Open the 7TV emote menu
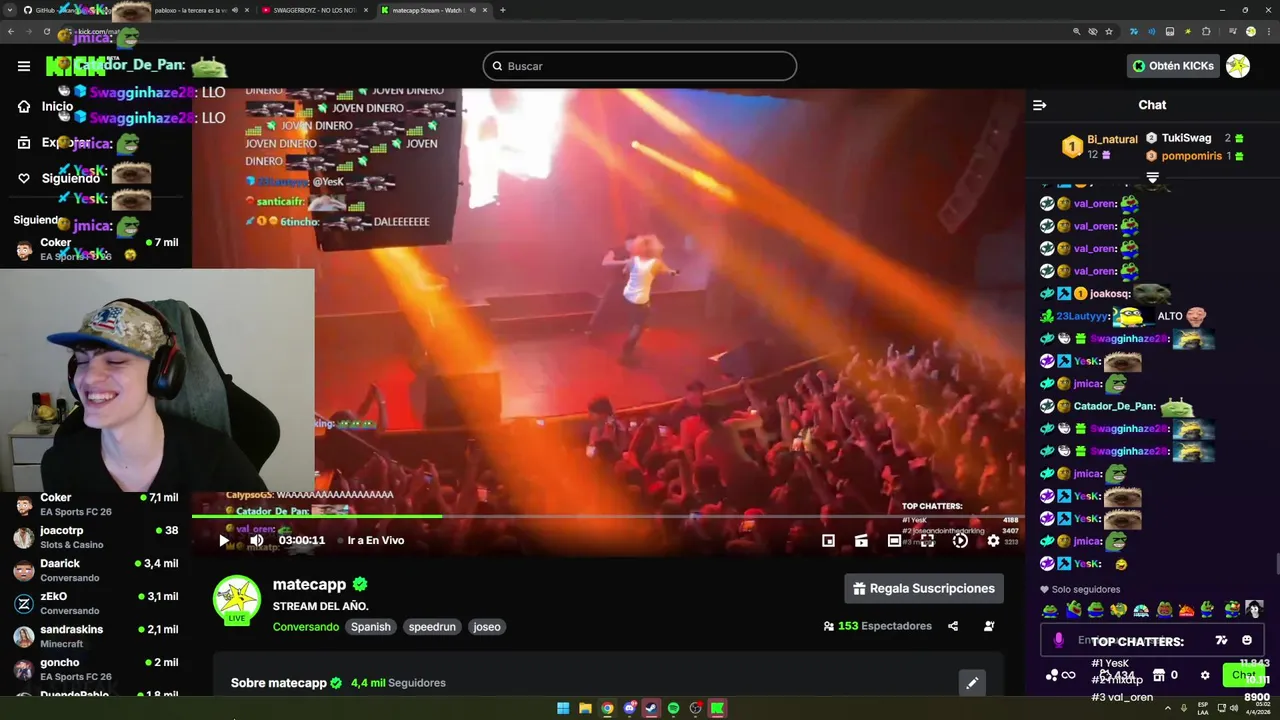This screenshot has width=1280, height=720. 1221,640
